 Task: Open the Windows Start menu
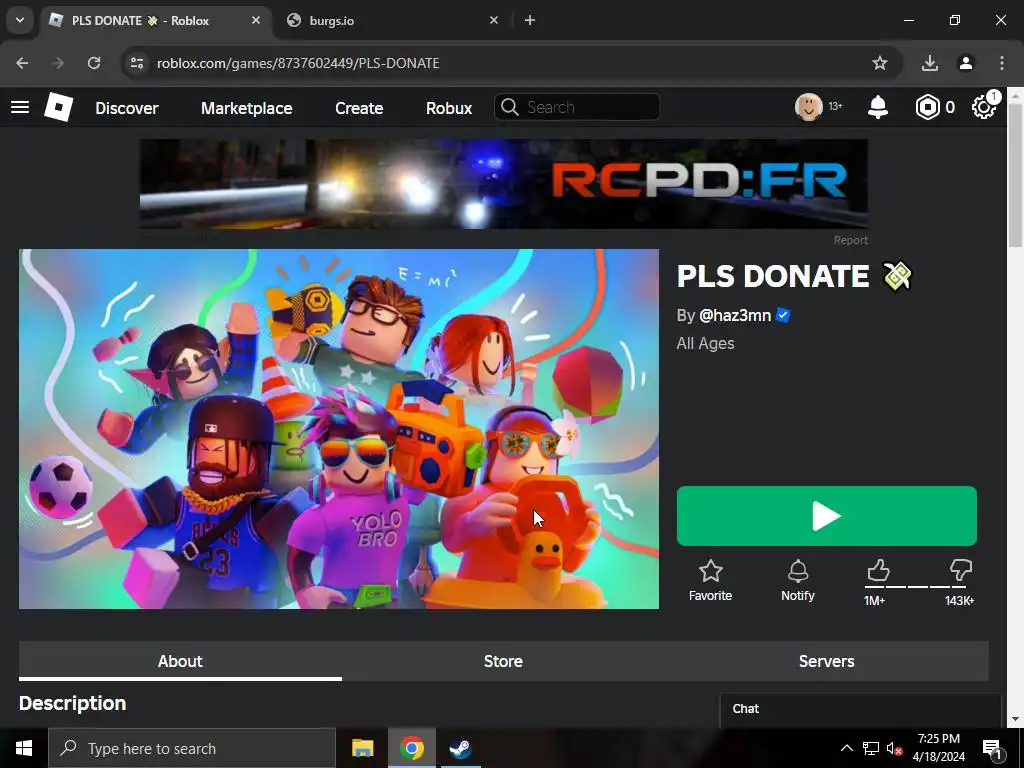[x=24, y=748]
